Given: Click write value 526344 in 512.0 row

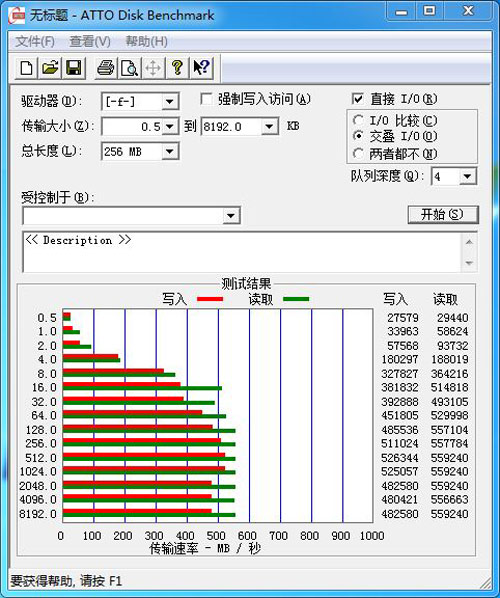Looking at the screenshot, I should tap(400, 458).
